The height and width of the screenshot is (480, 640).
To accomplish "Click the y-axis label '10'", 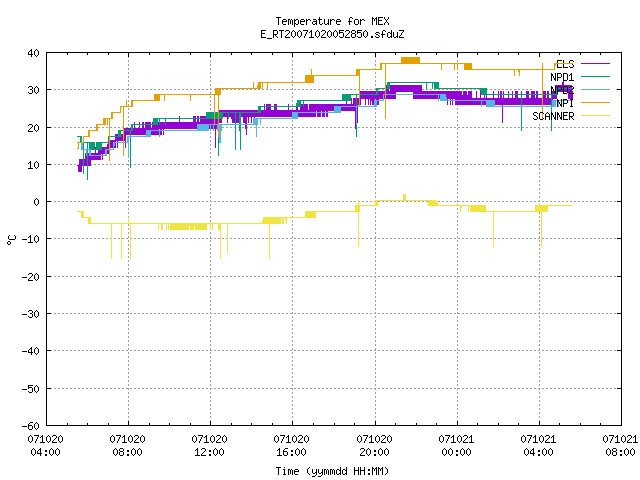I will 33,165.
